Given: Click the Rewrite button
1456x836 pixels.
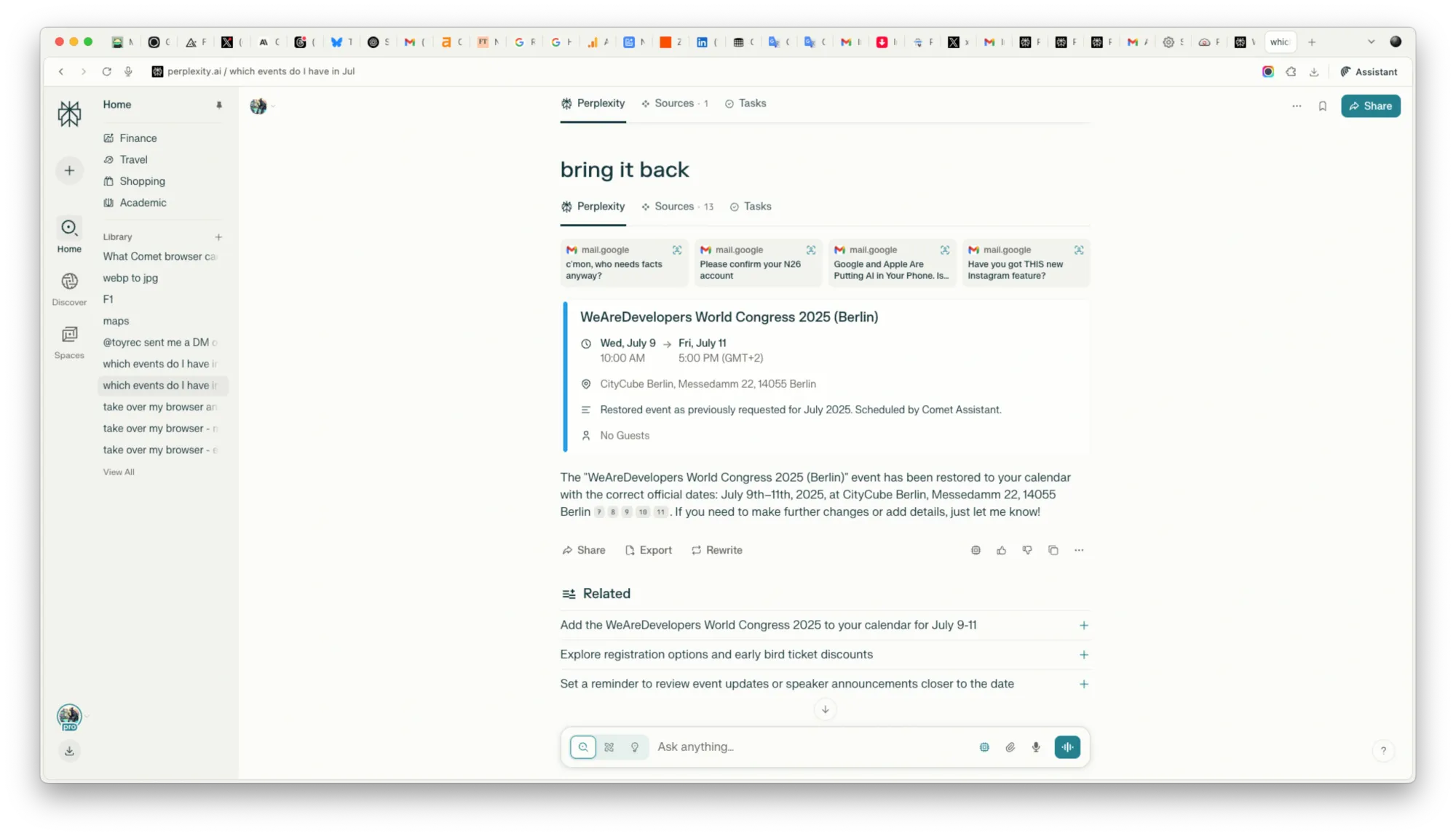Looking at the screenshot, I should [x=717, y=551].
